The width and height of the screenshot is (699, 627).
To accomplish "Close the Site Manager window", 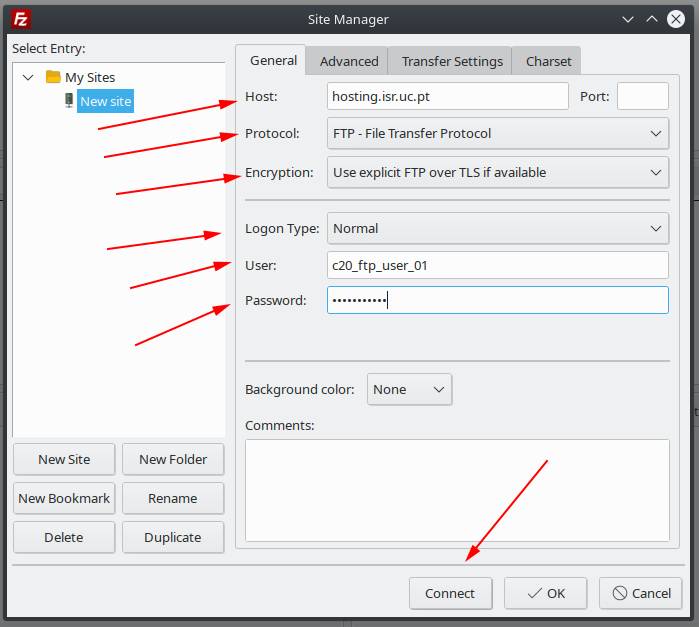I will coord(675,19).
